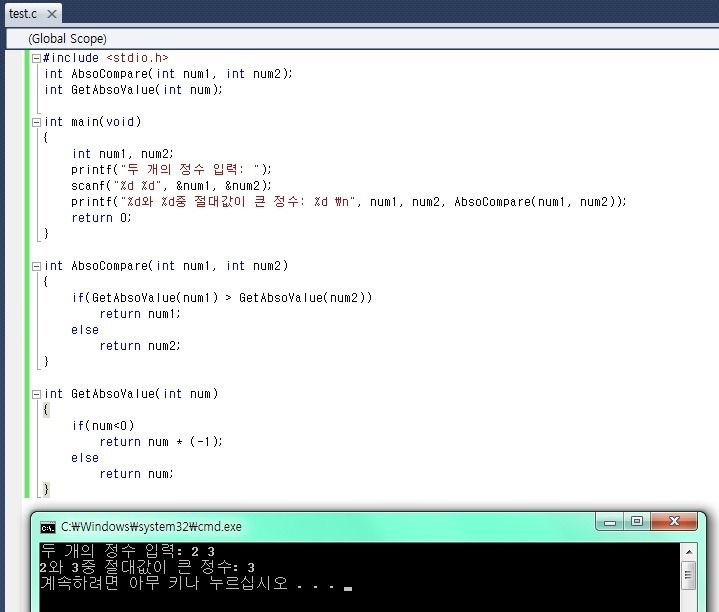Collapse the GetAbsoValue function definition

[36, 394]
